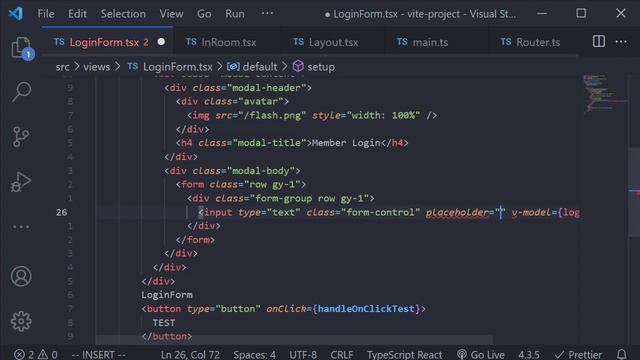Click the default symbol breadcrumb
This screenshot has width=640, height=360.
click(252, 67)
